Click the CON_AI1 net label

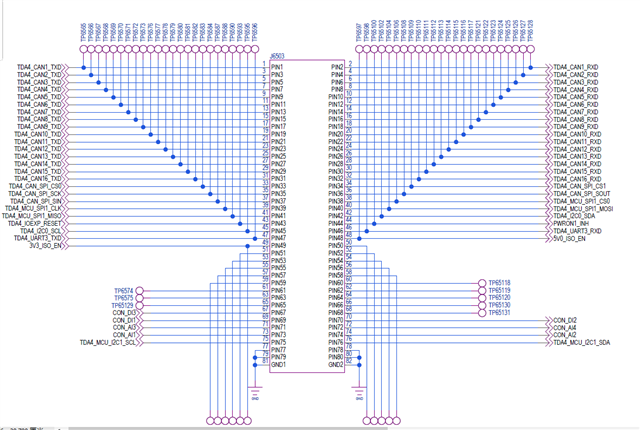point(124,335)
